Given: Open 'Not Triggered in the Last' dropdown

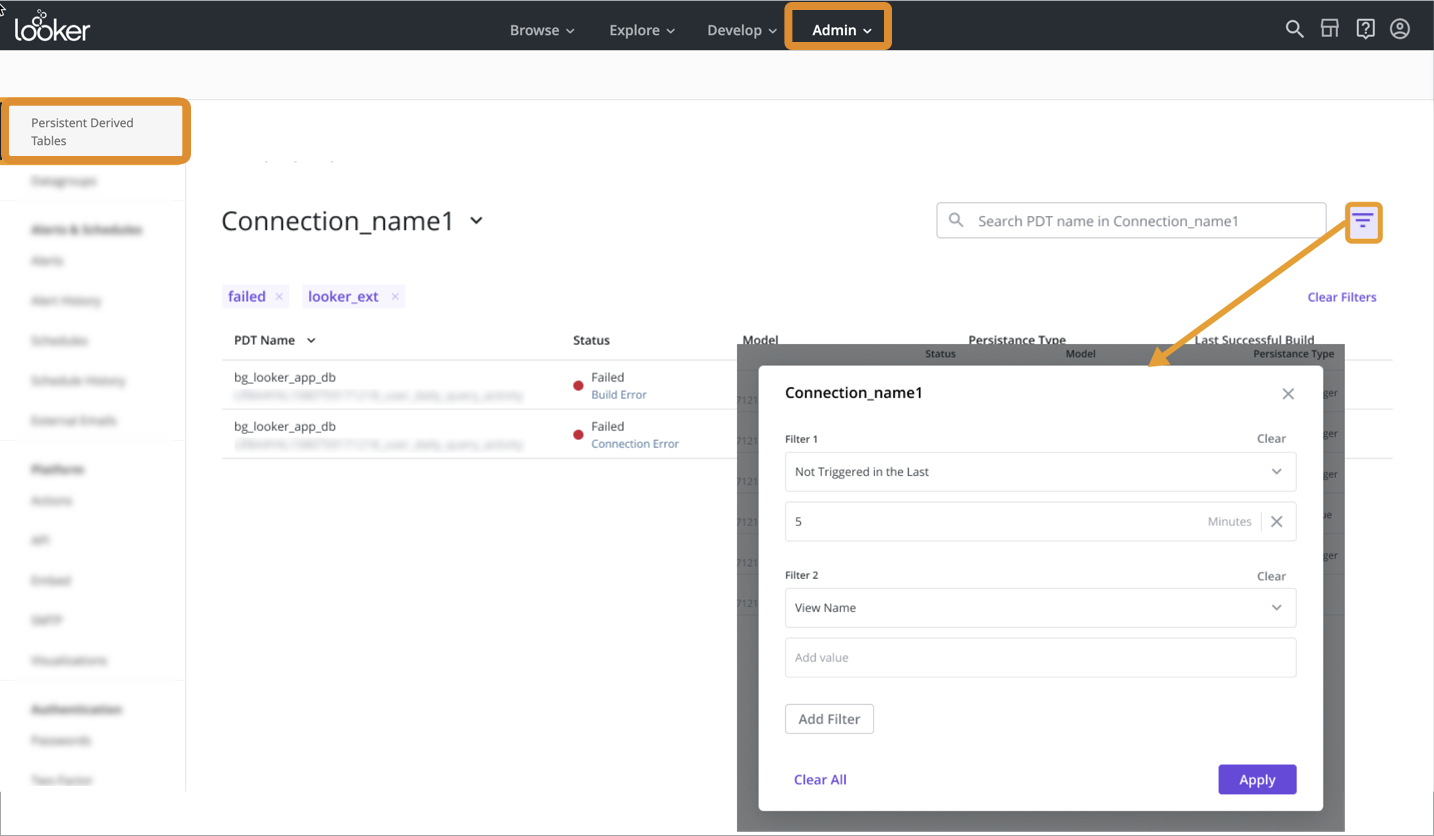Looking at the screenshot, I should (x=1040, y=472).
